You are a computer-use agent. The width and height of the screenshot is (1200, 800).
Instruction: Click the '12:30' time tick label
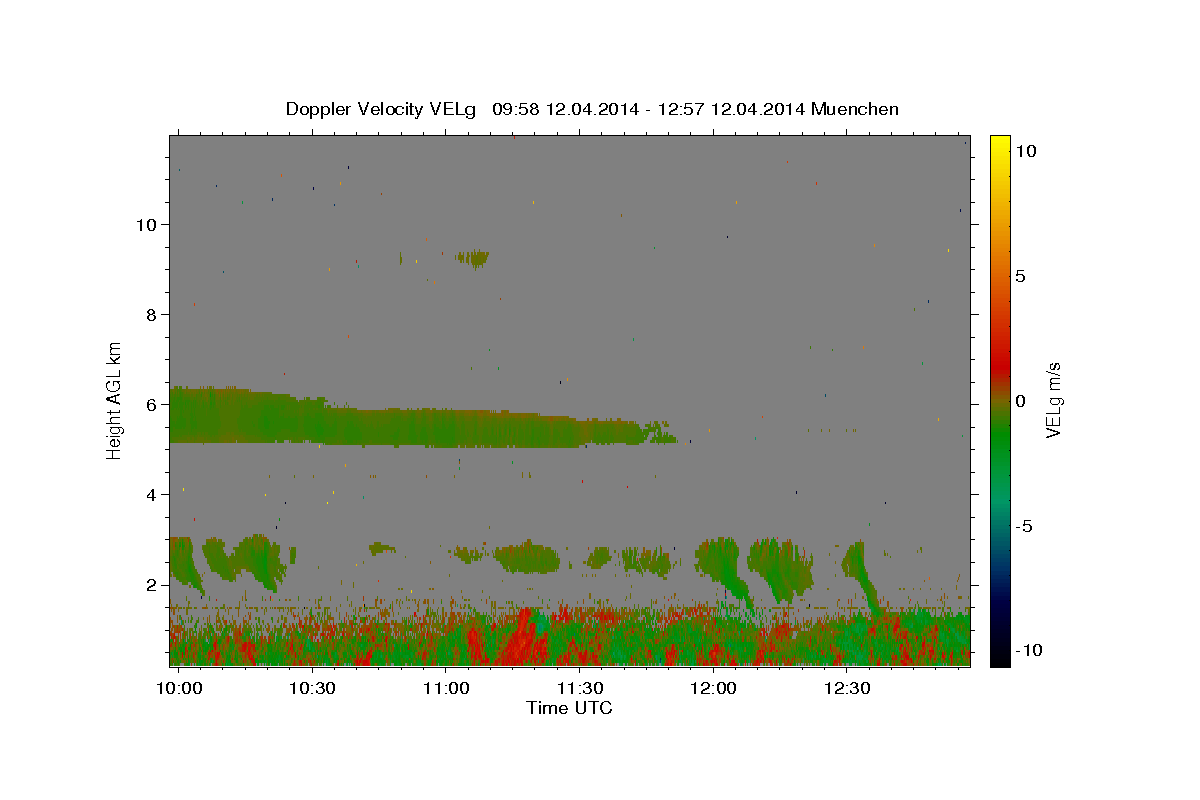click(846, 689)
